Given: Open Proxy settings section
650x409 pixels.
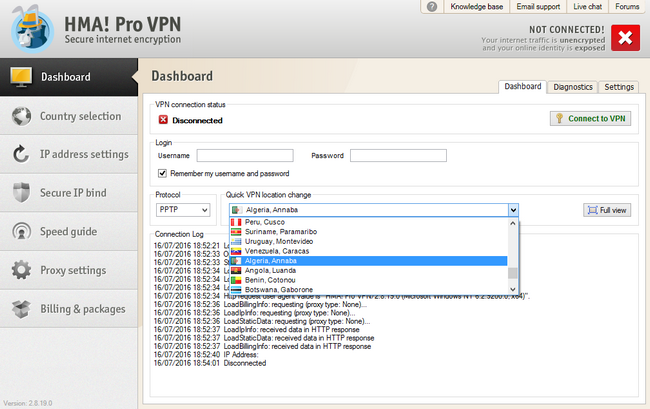Looking at the screenshot, I should click(69, 270).
